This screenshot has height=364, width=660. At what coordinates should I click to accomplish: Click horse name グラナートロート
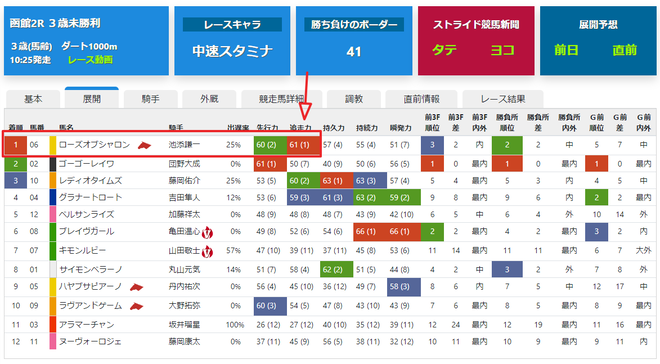90,197
